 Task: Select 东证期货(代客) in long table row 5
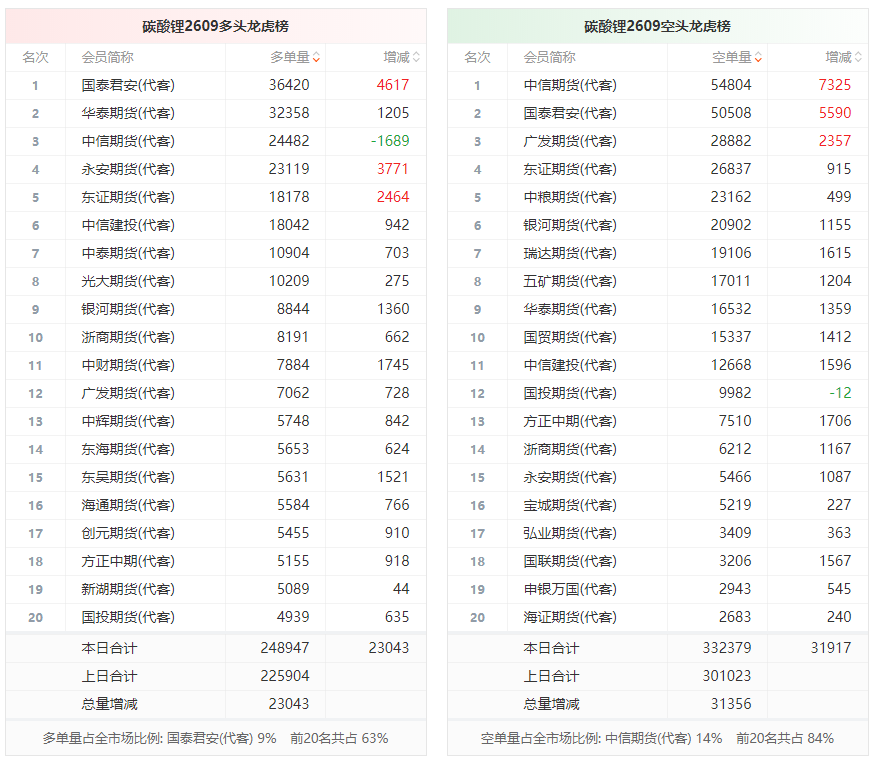coord(128,197)
